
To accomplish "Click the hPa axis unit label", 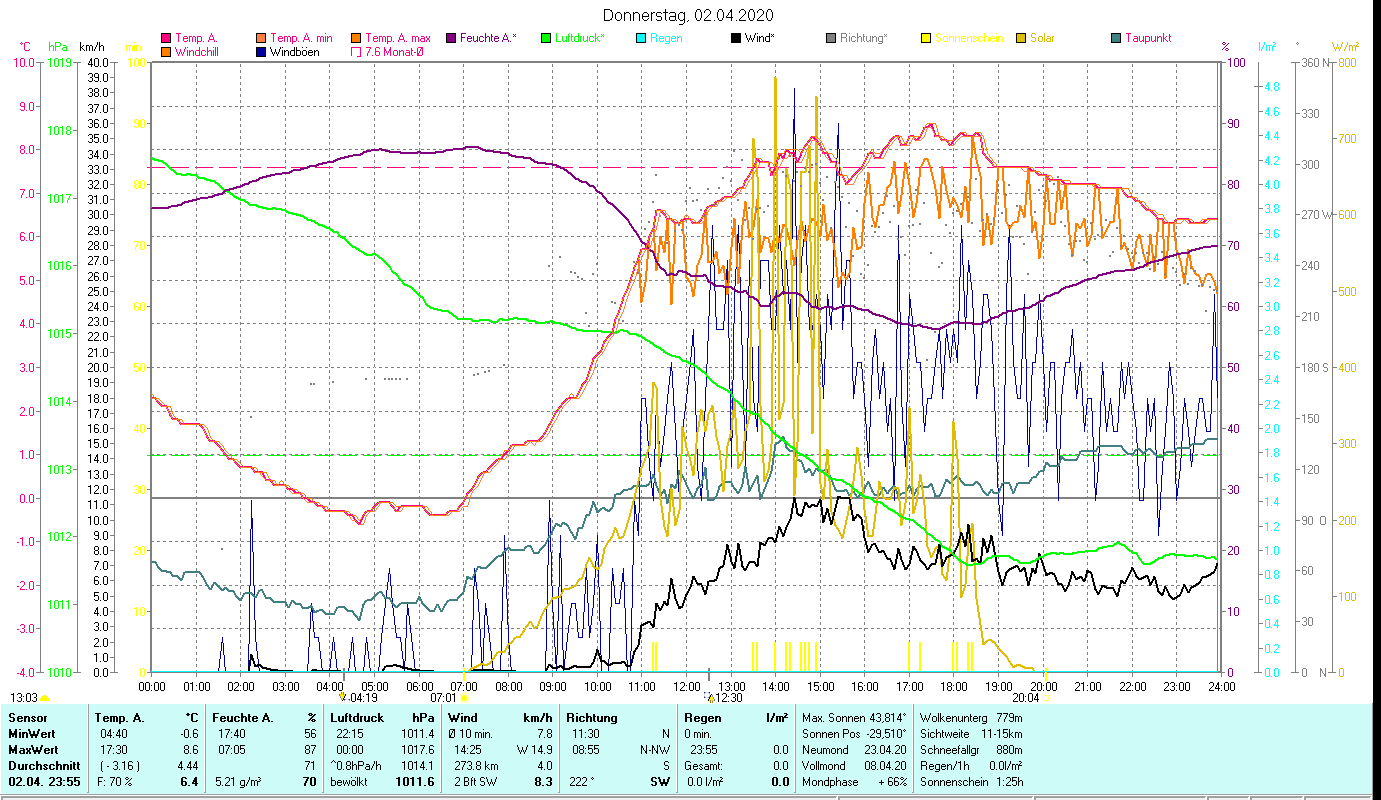I will pyautogui.click(x=57, y=47).
